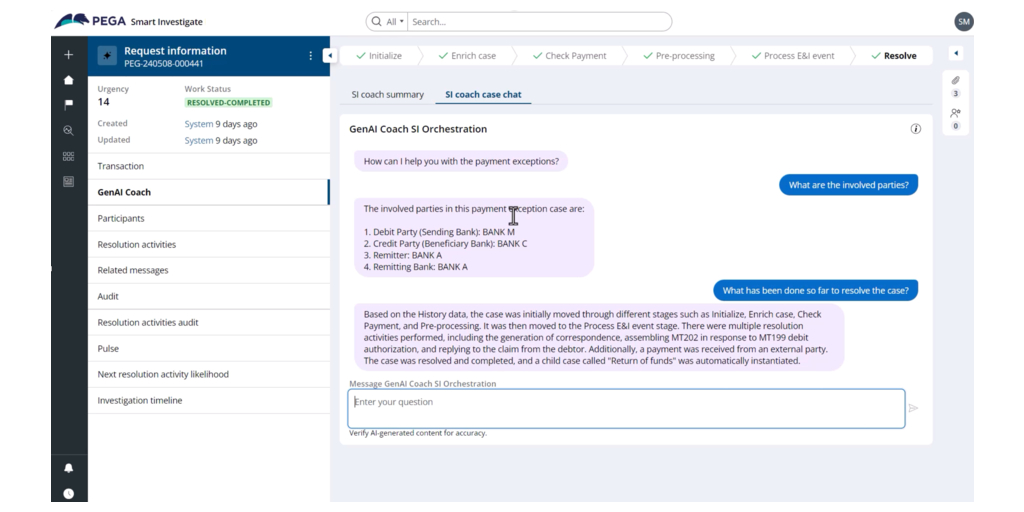The height and width of the screenshot is (512, 1024).
Task: Switch to SI coach case chat tab
Action: click(x=483, y=95)
